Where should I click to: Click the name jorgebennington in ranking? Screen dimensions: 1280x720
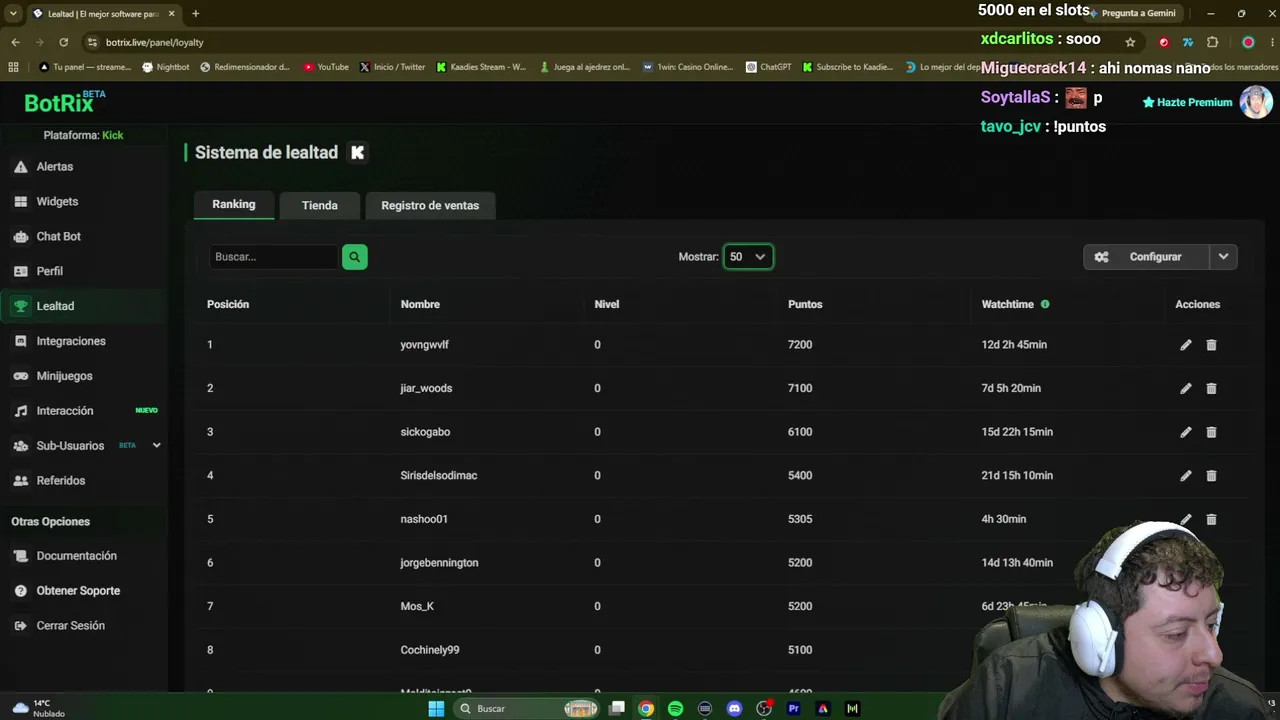439,563
